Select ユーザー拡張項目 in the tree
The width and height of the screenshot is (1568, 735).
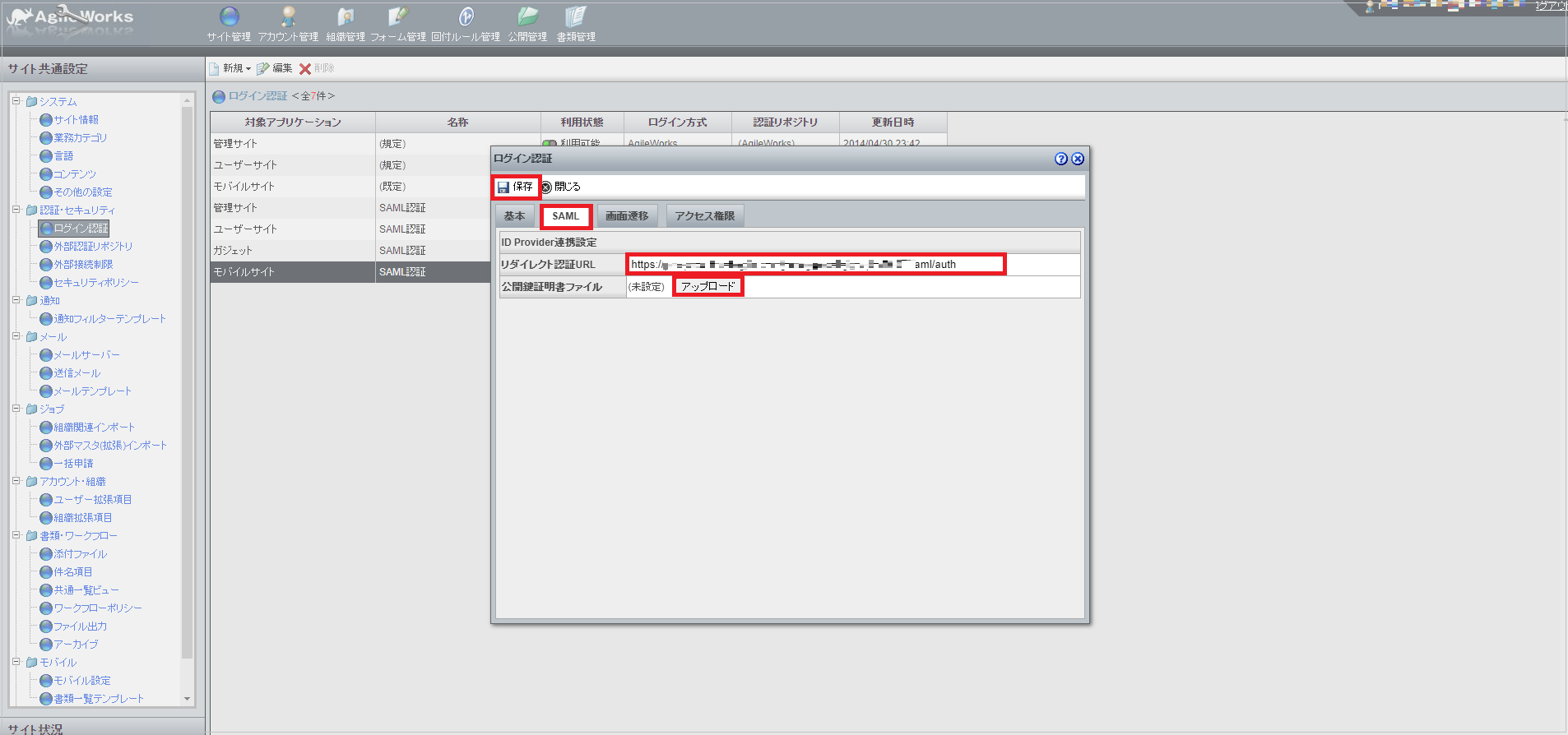(92, 500)
